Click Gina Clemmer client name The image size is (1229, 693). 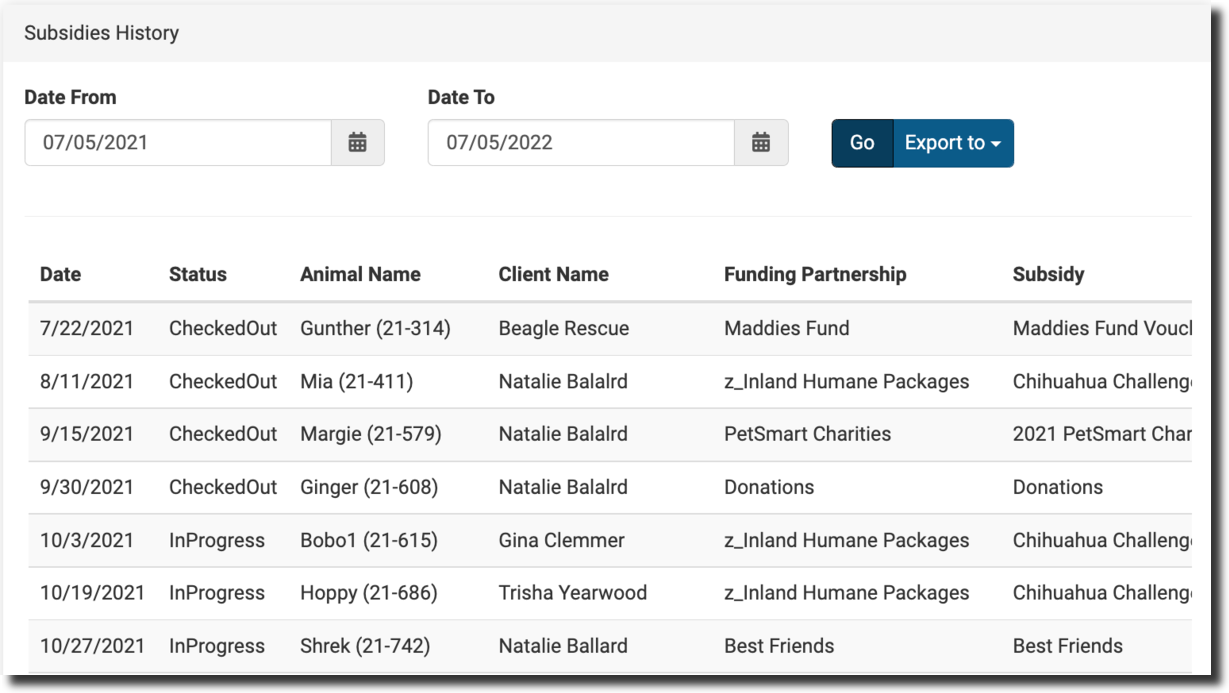[x=561, y=540]
